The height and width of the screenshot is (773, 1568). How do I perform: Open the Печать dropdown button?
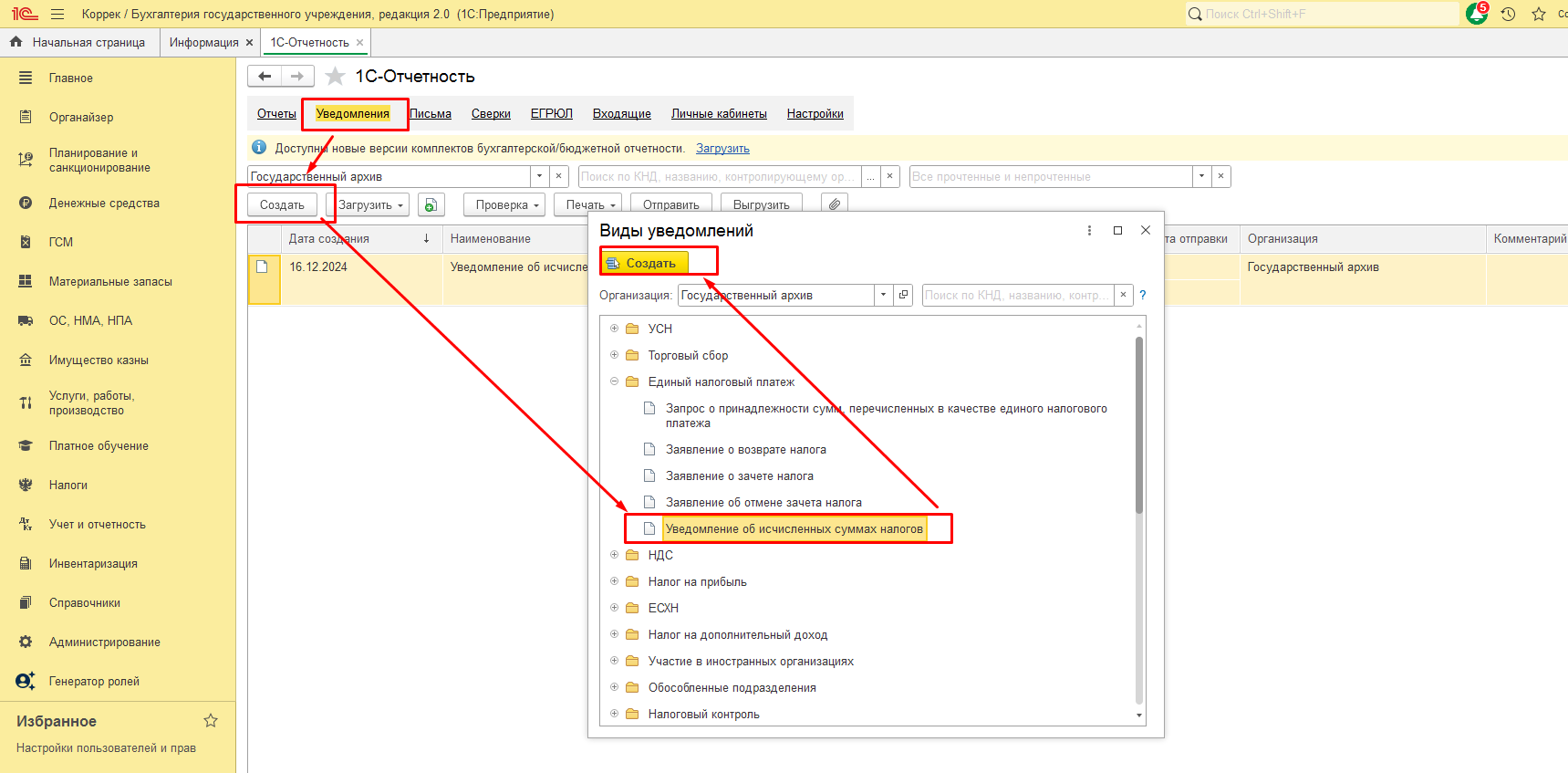point(587,204)
